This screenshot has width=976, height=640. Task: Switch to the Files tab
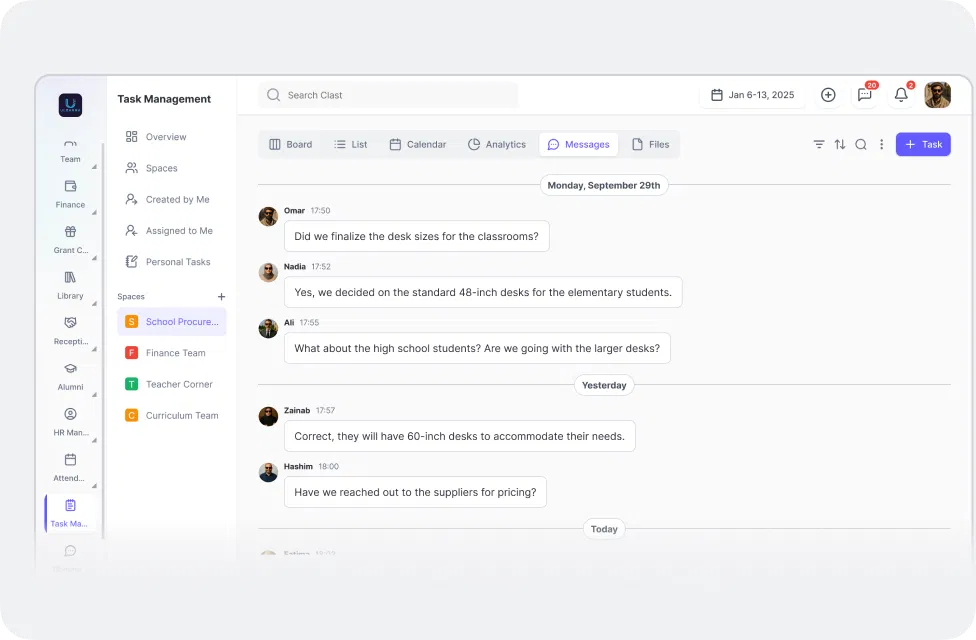[x=650, y=144]
